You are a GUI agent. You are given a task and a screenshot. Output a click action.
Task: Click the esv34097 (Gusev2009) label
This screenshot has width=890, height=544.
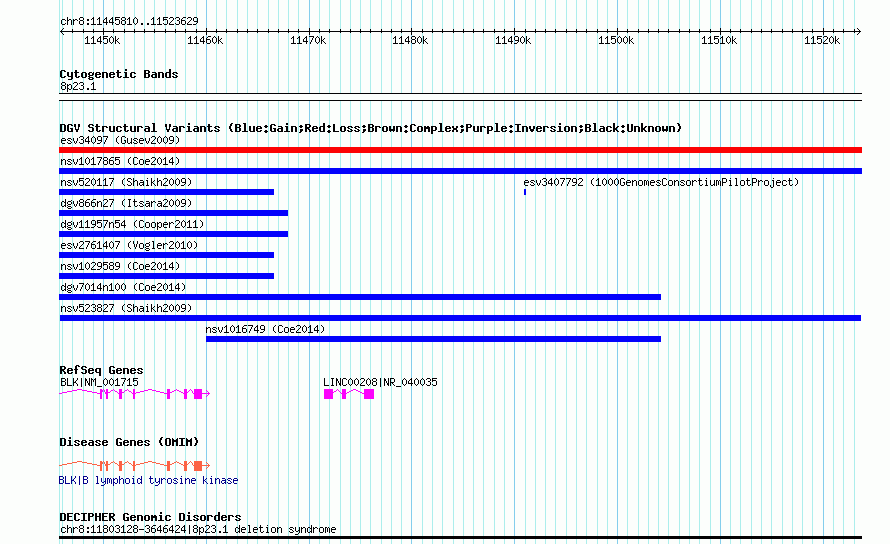[120, 140]
